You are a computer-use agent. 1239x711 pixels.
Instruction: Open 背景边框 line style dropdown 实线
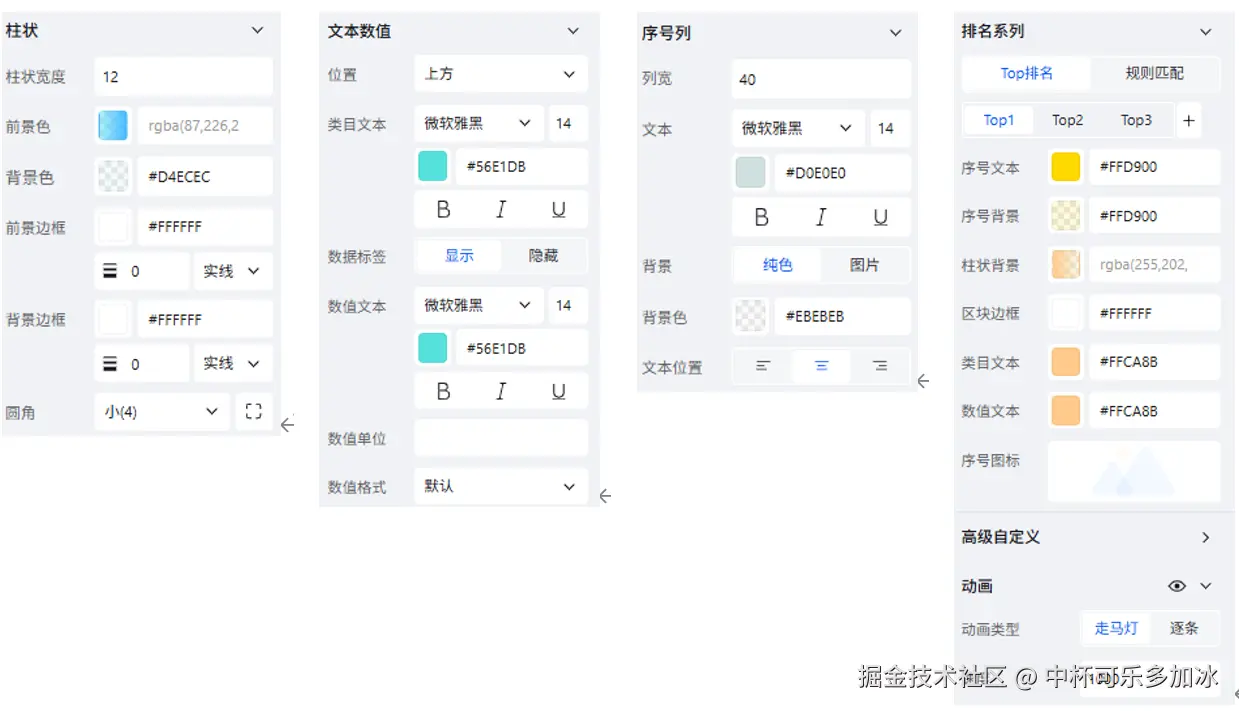pyautogui.click(x=233, y=363)
